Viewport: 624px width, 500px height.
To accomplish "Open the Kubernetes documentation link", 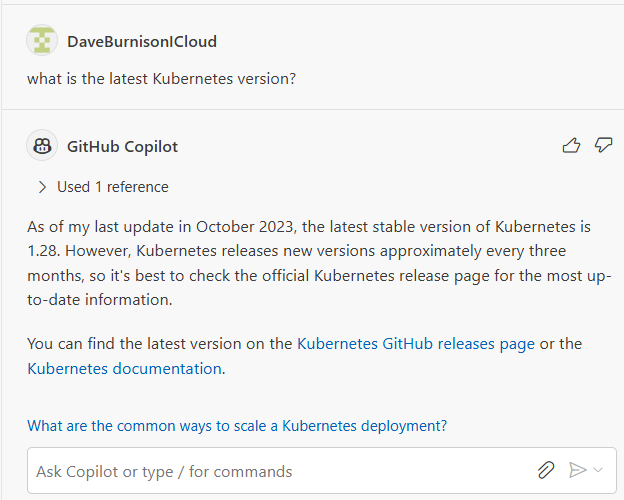I will point(125,369).
